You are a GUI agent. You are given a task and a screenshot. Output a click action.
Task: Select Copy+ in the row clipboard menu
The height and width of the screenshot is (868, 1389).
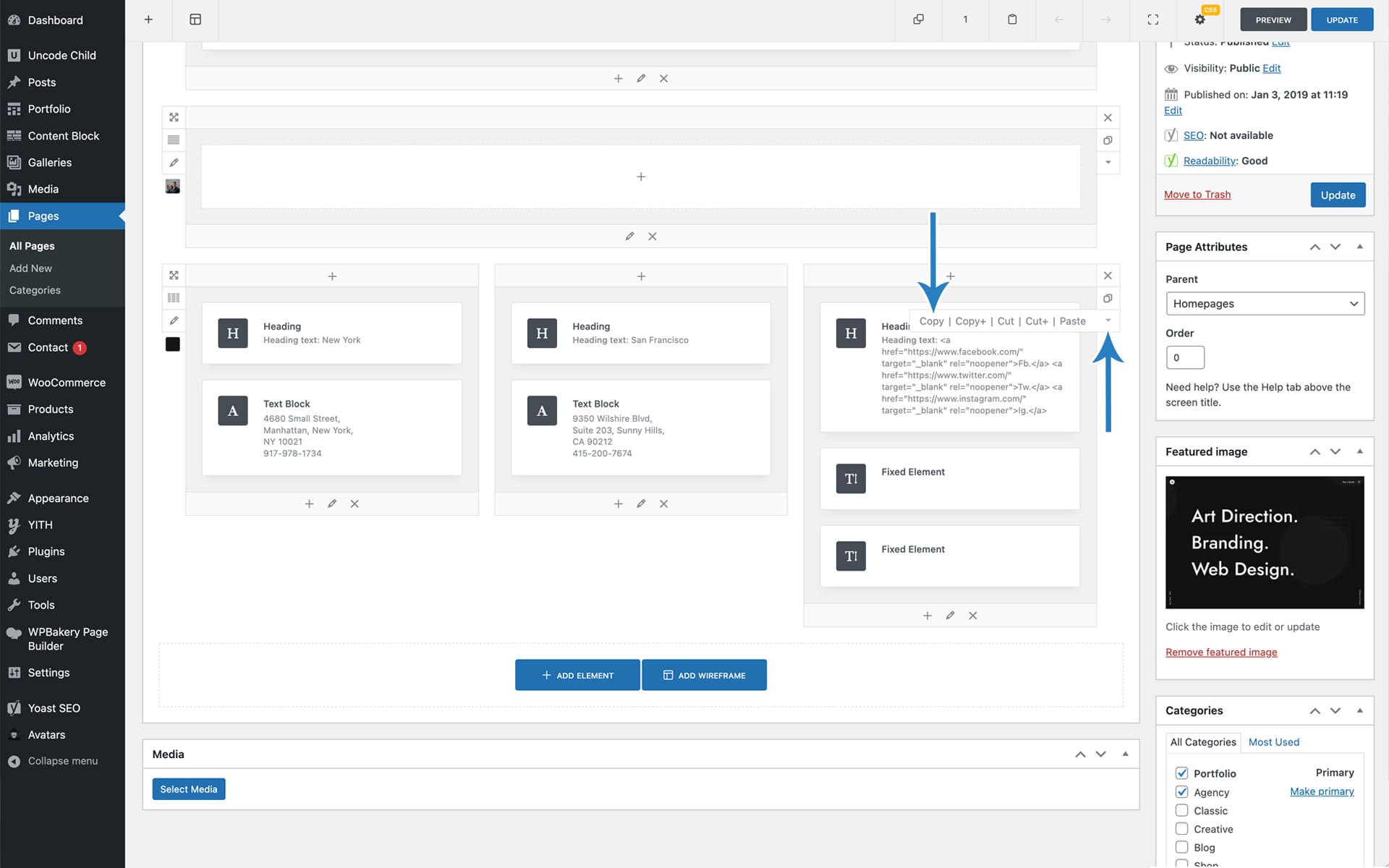pos(970,321)
